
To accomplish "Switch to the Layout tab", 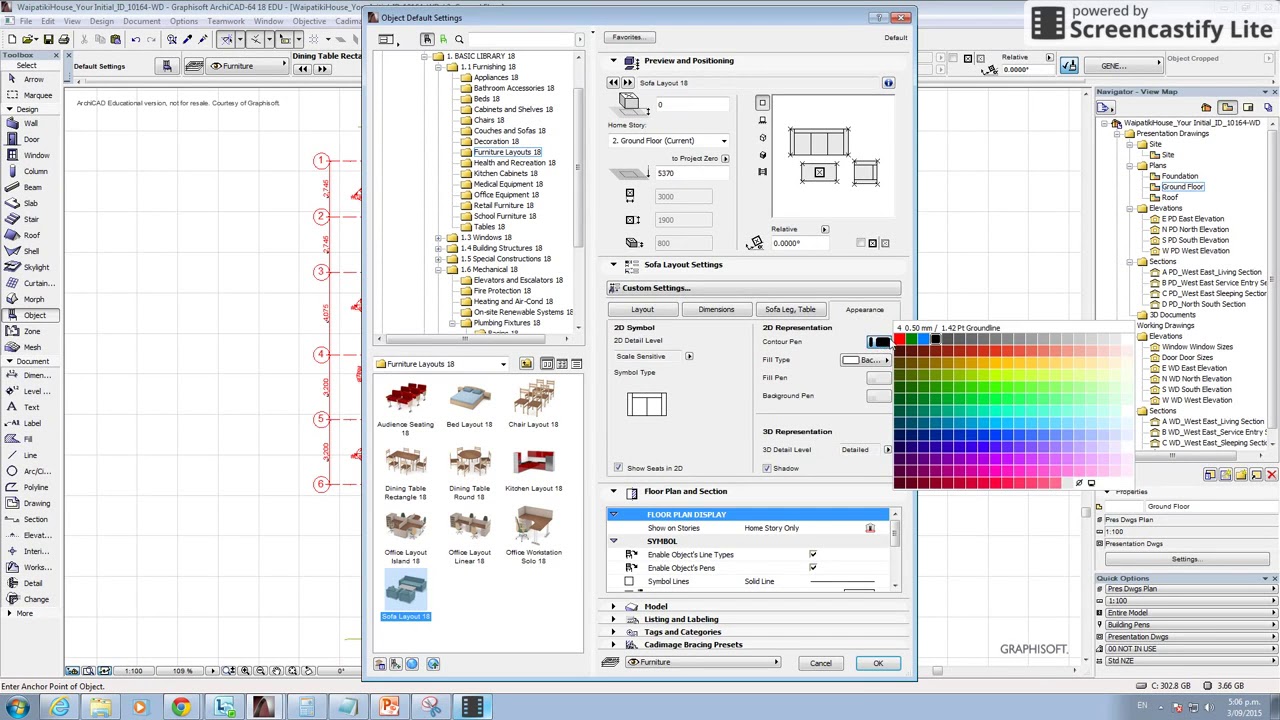I will pos(642,310).
